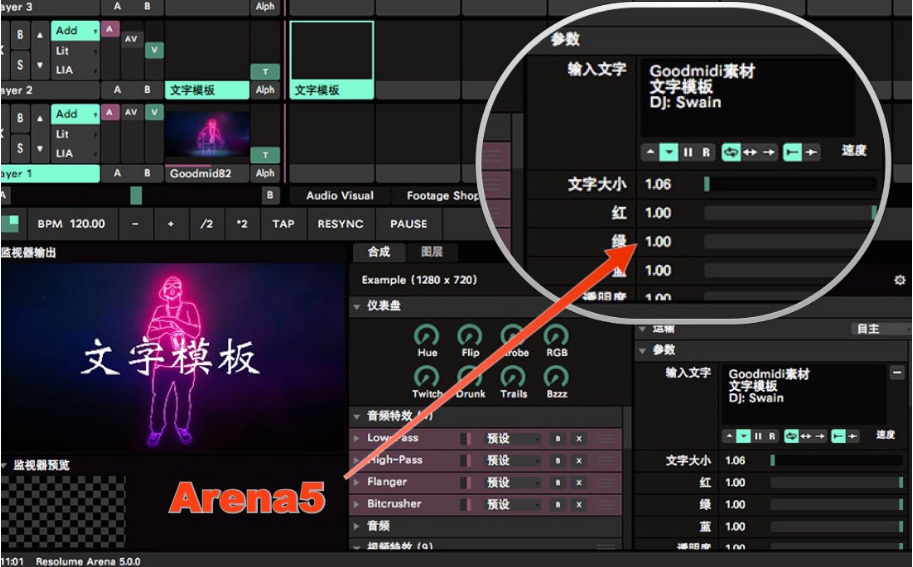Select the Goodmid82 clip thumbnail
The image size is (913, 567).
coord(207,135)
